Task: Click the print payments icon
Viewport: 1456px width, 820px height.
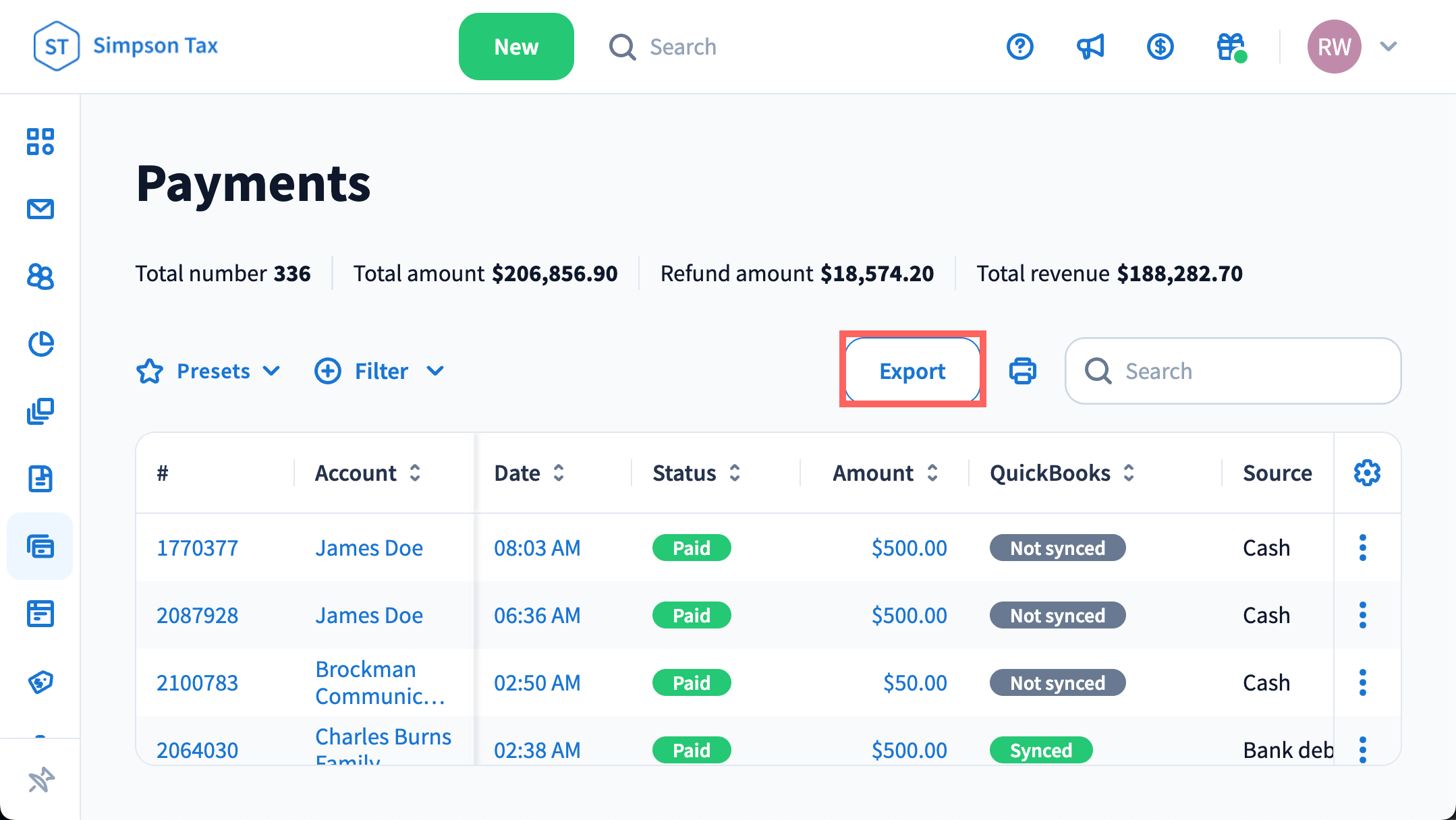Action: click(1022, 371)
